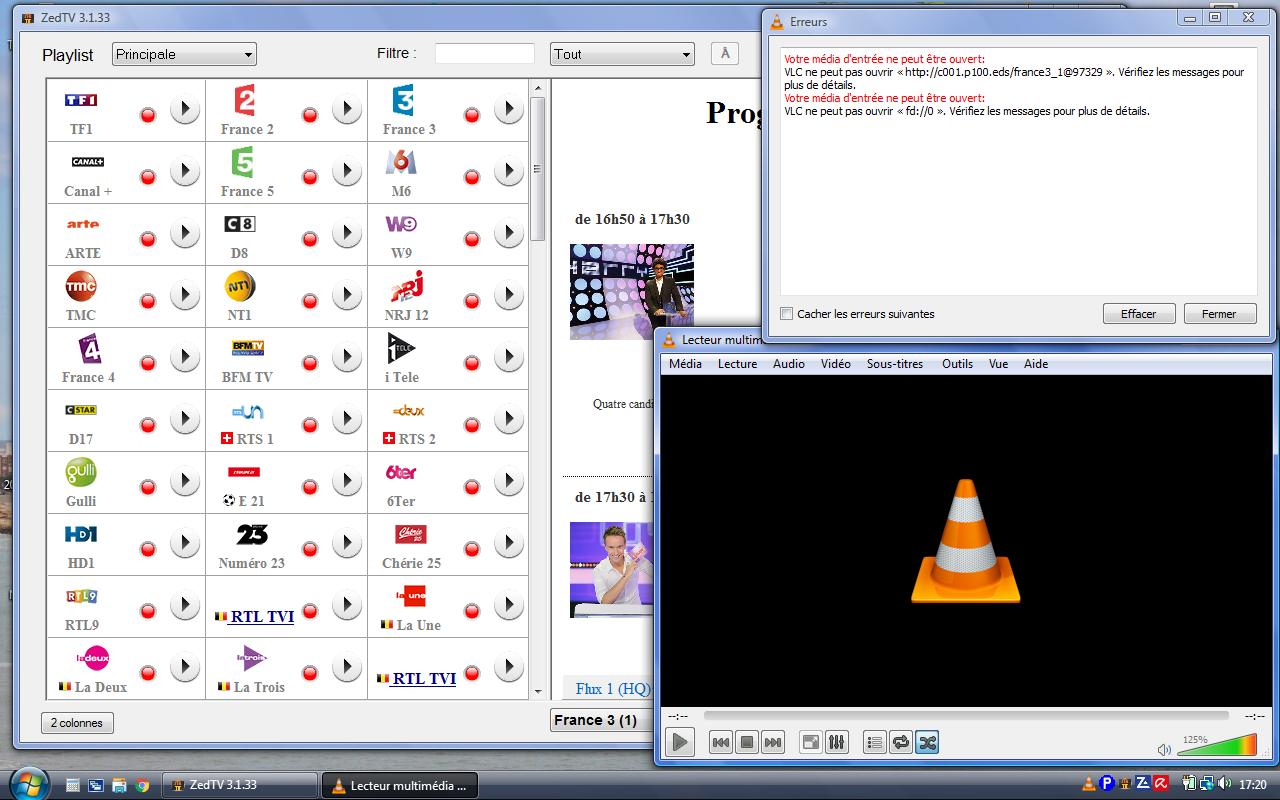Toggle VLC fullscreen mode button

[811, 742]
